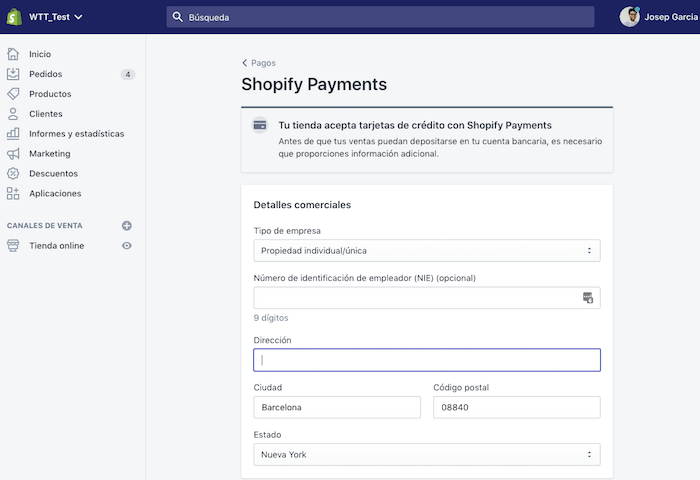Click the NIE employer identification field
This screenshot has height=480, width=700.
pyautogui.click(x=427, y=298)
